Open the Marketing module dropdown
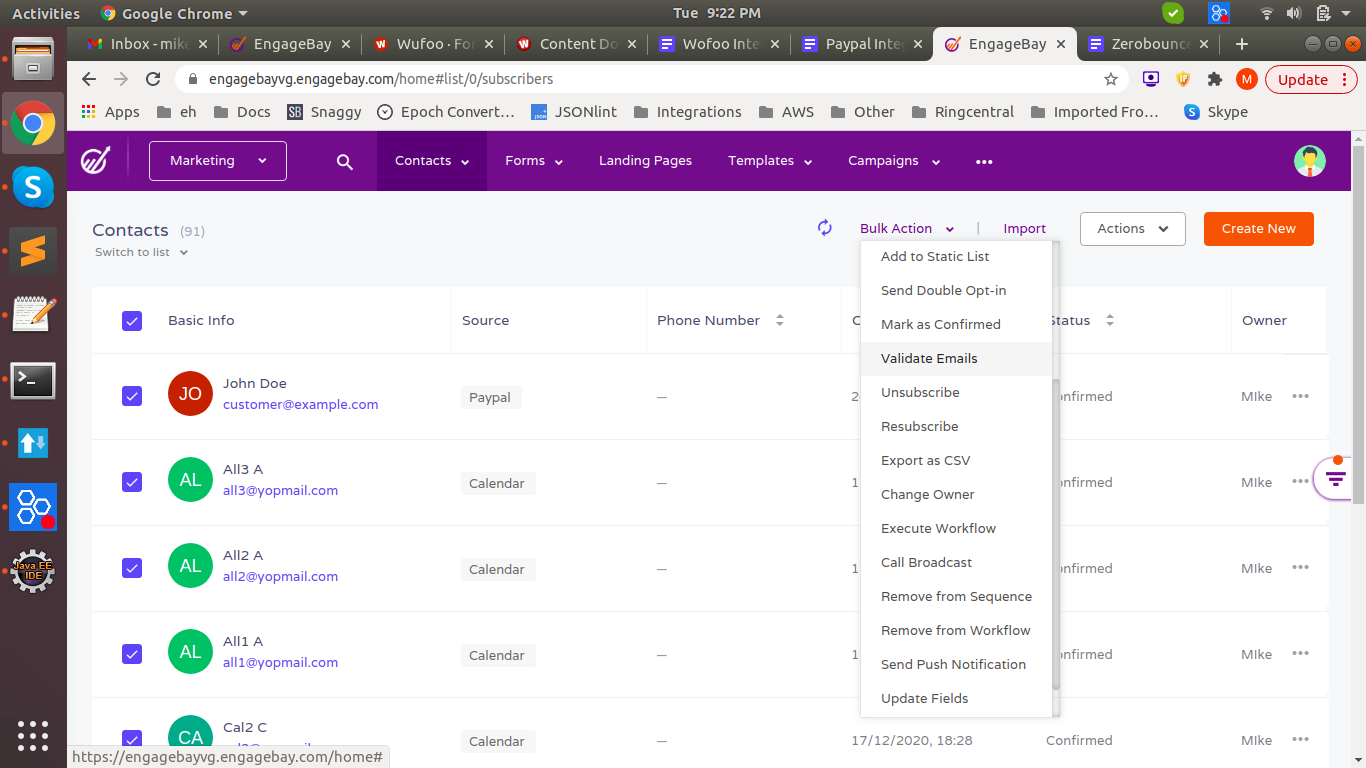The height and width of the screenshot is (768, 1366). 218,161
